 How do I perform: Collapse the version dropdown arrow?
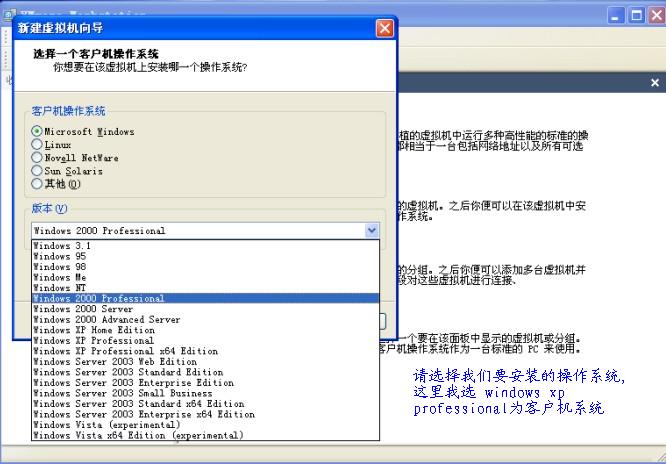[372, 230]
